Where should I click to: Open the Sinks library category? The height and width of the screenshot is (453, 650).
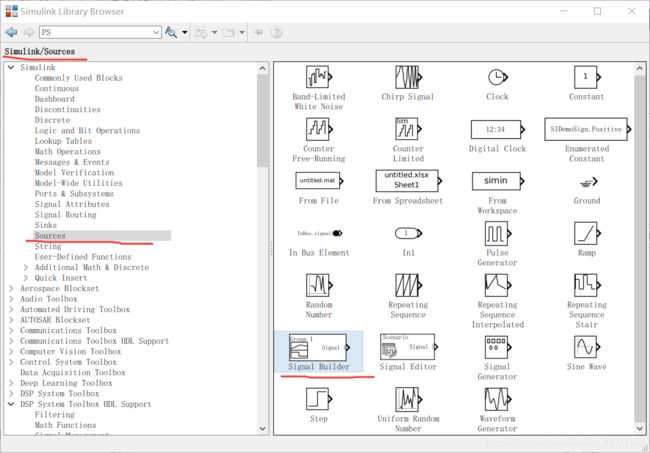[46, 225]
